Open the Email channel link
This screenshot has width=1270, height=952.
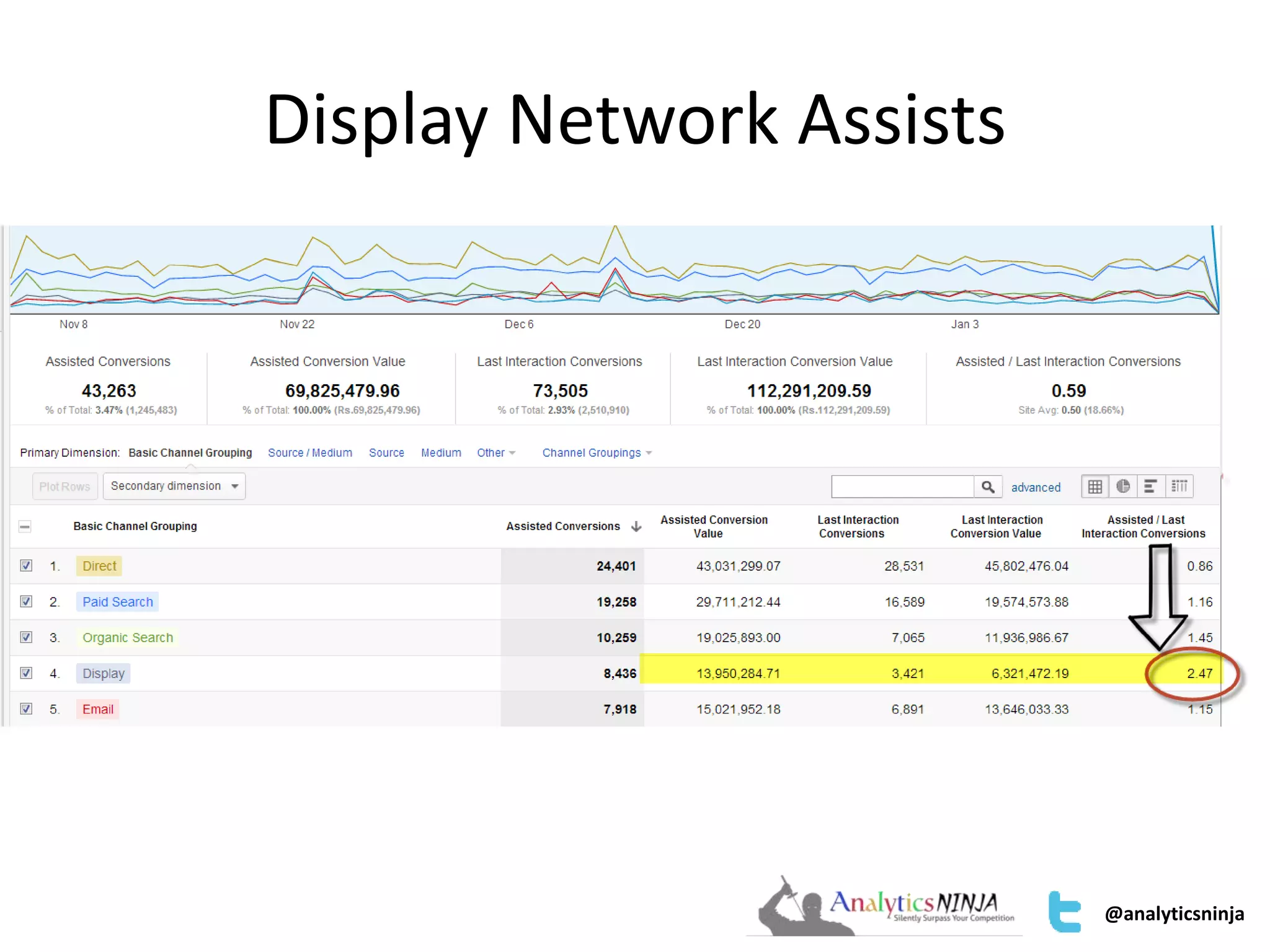98,709
